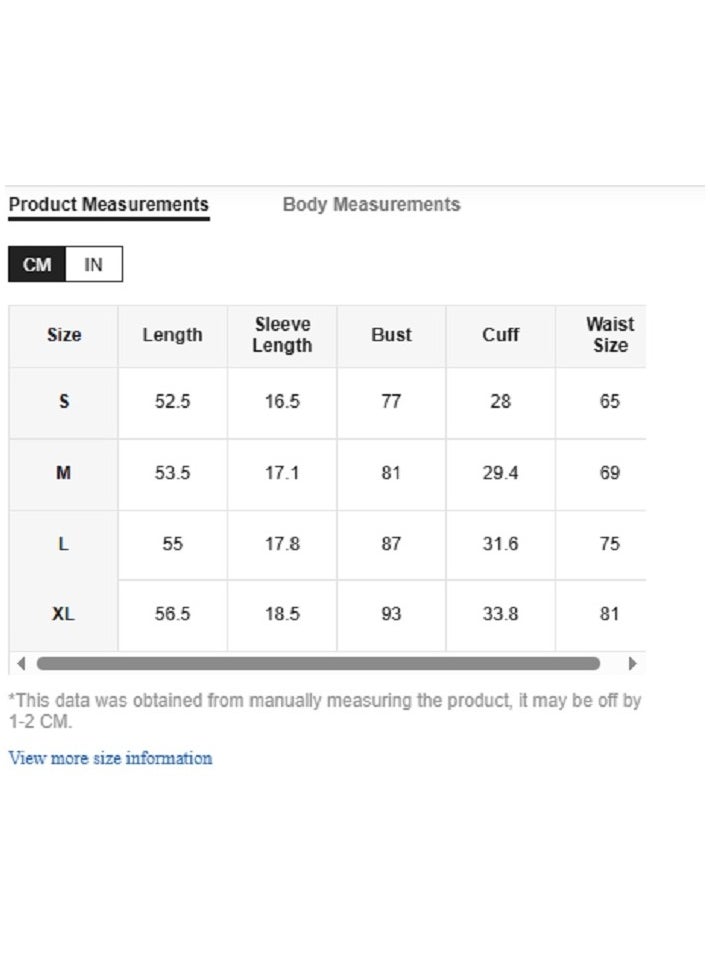710x973 pixels.
Task: Click the left scroll arrow under the table
Action: pyautogui.click(x=21, y=663)
